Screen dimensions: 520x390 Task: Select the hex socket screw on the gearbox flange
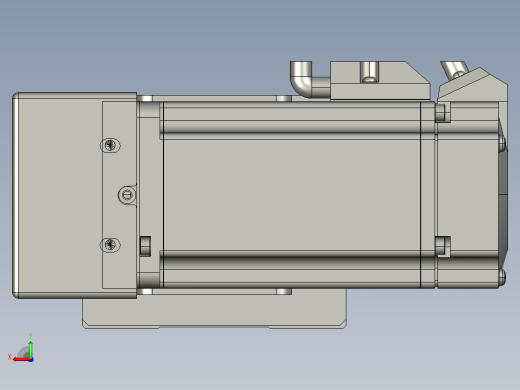coord(127,195)
